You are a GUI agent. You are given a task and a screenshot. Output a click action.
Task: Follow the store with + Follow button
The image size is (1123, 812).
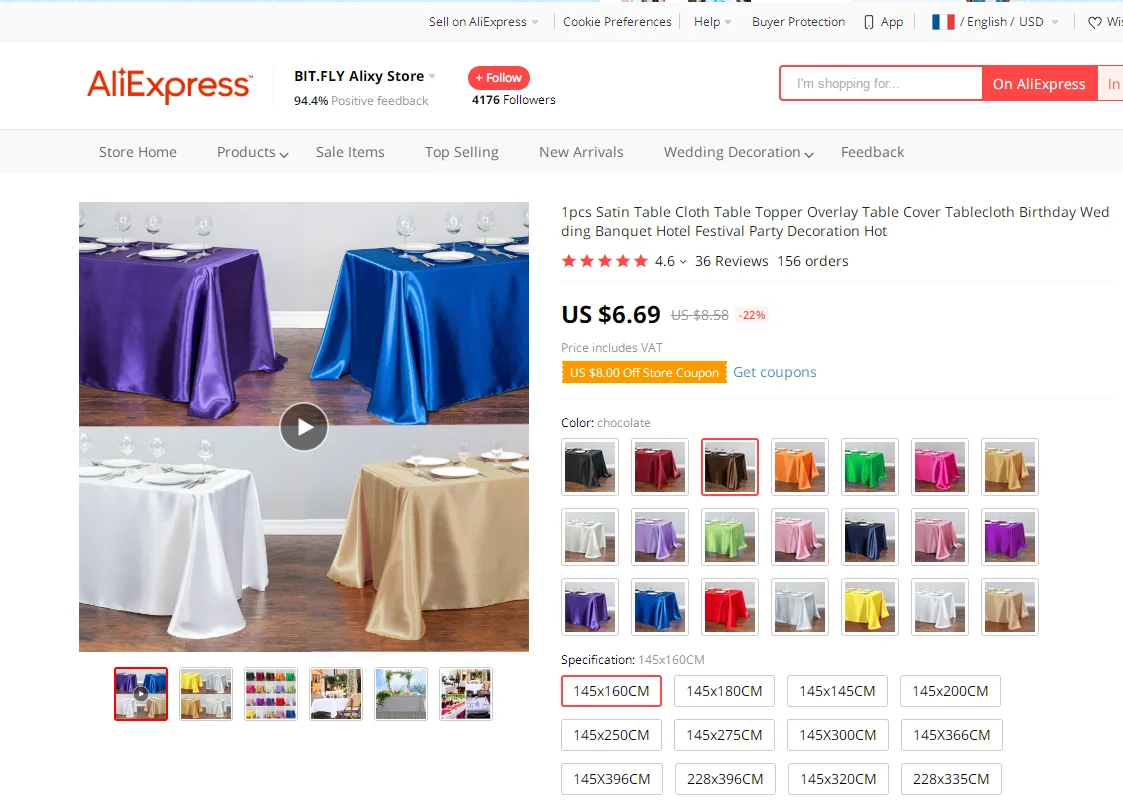[x=498, y=77]
